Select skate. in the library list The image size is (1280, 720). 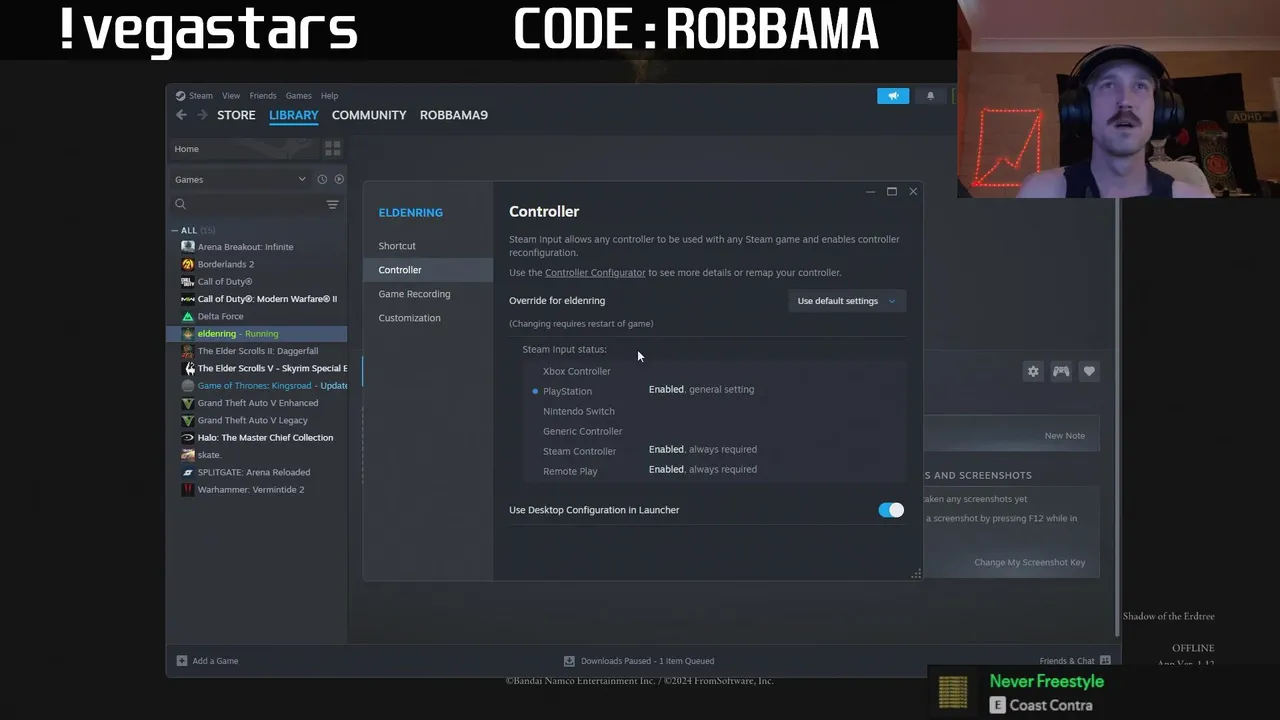(x=257, y=455)
